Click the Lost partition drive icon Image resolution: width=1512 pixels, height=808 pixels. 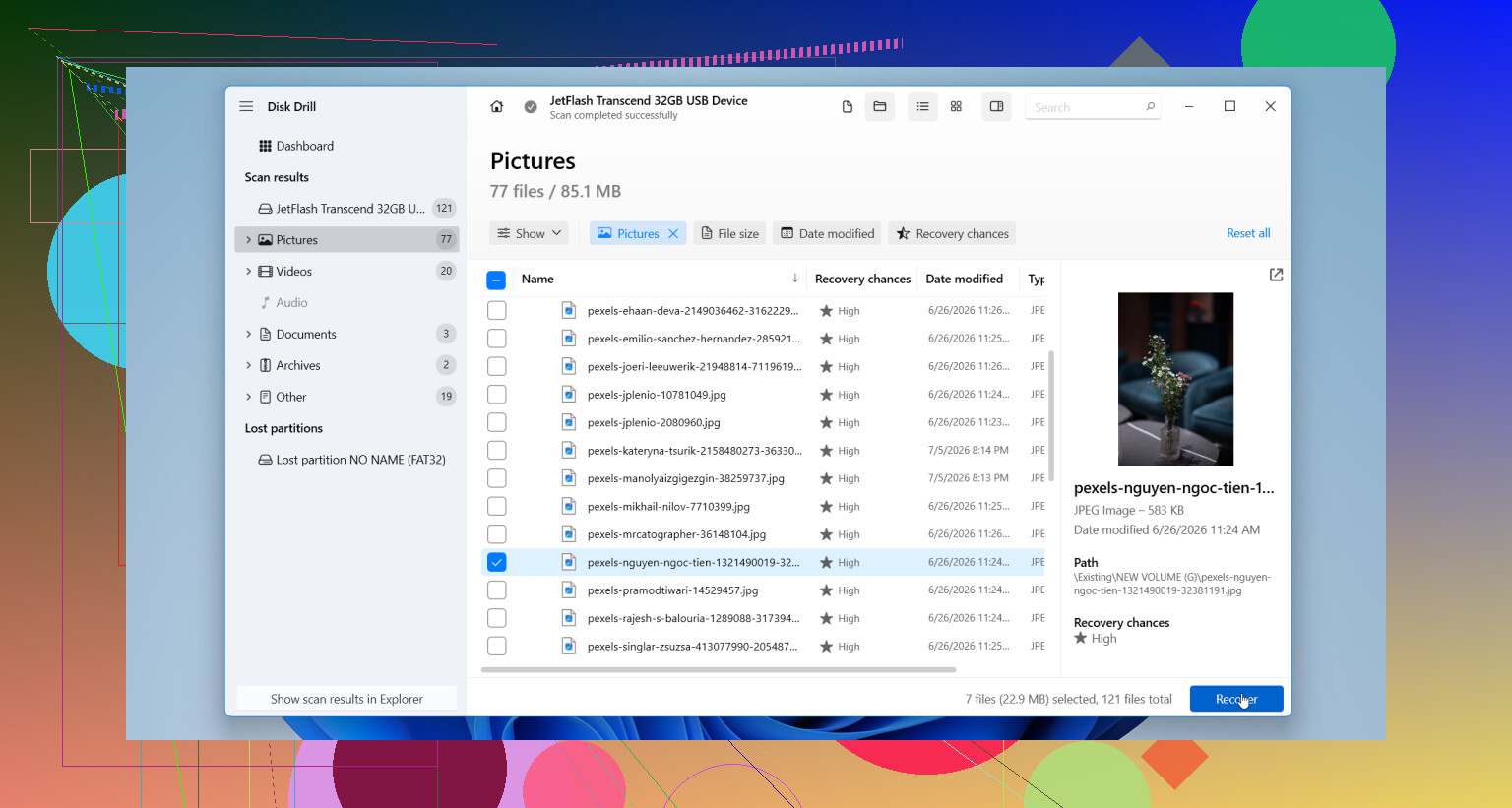(x=265, y=460)
